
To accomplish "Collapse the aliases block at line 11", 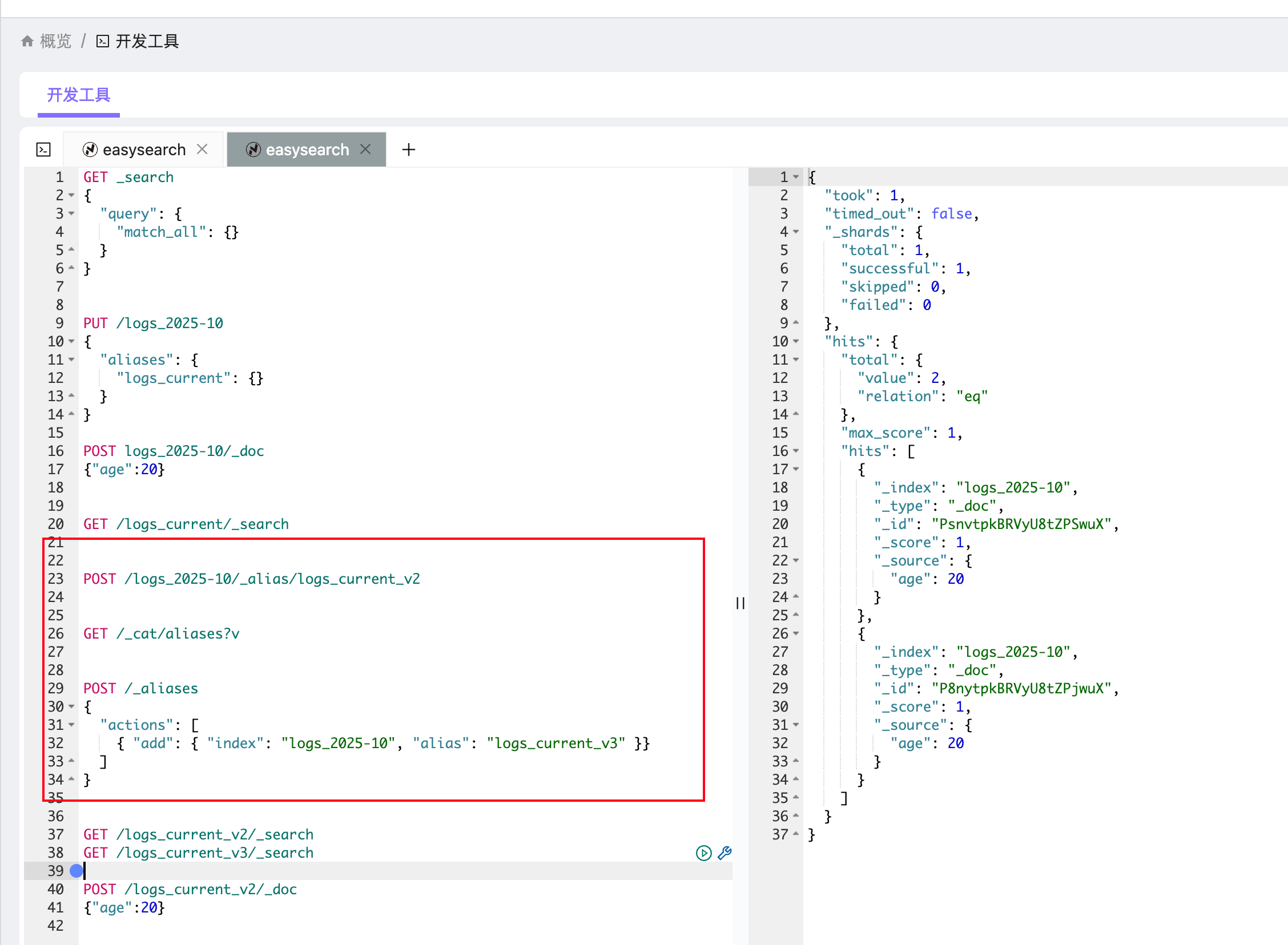I will click(x=71, y=360).
